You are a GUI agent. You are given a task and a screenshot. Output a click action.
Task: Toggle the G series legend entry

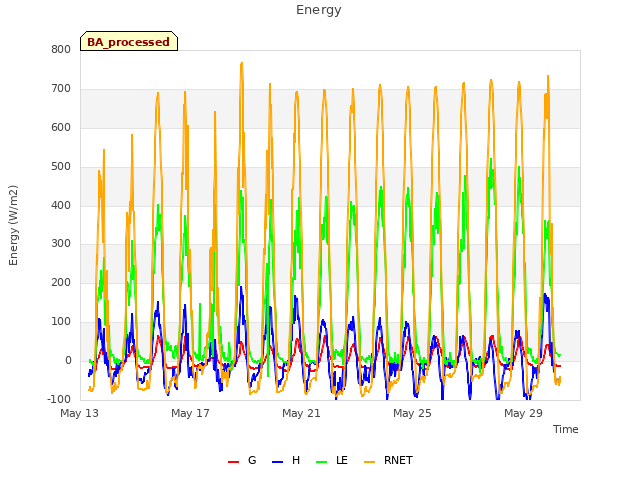242,460
